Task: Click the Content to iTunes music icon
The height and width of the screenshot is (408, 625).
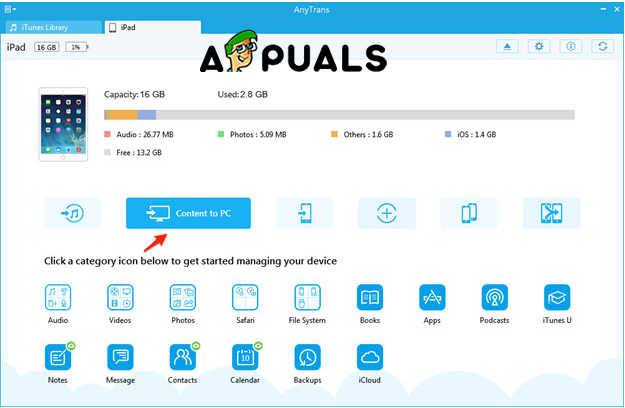Action: click(x=72, y=213)
